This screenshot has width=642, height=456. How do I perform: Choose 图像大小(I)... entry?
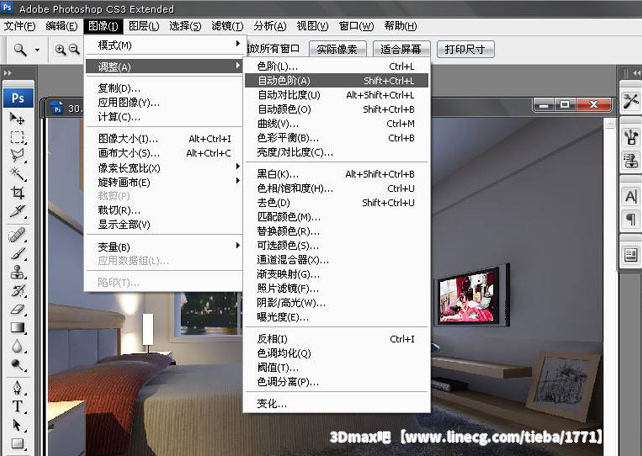point(164,139)
